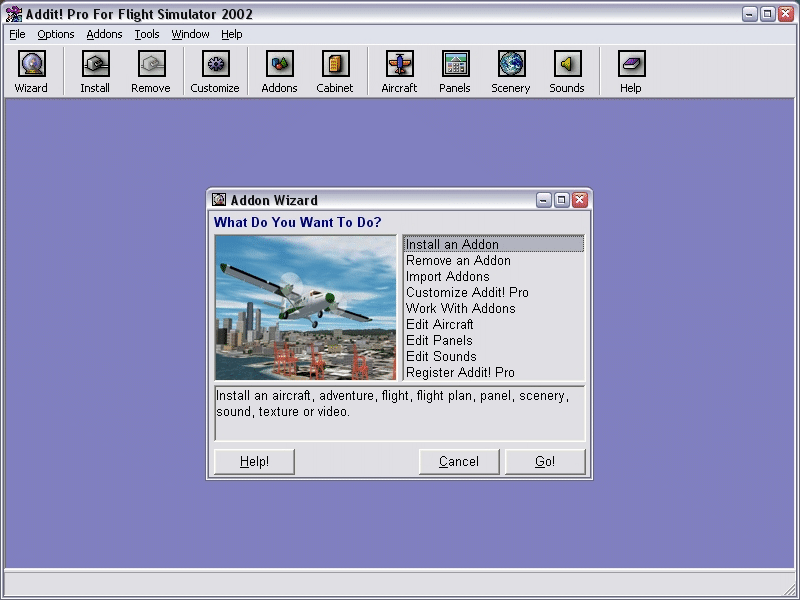The width and height of the screenshot is (800, 600).
Task: Click the Go! button
Action: click(545, 462)
